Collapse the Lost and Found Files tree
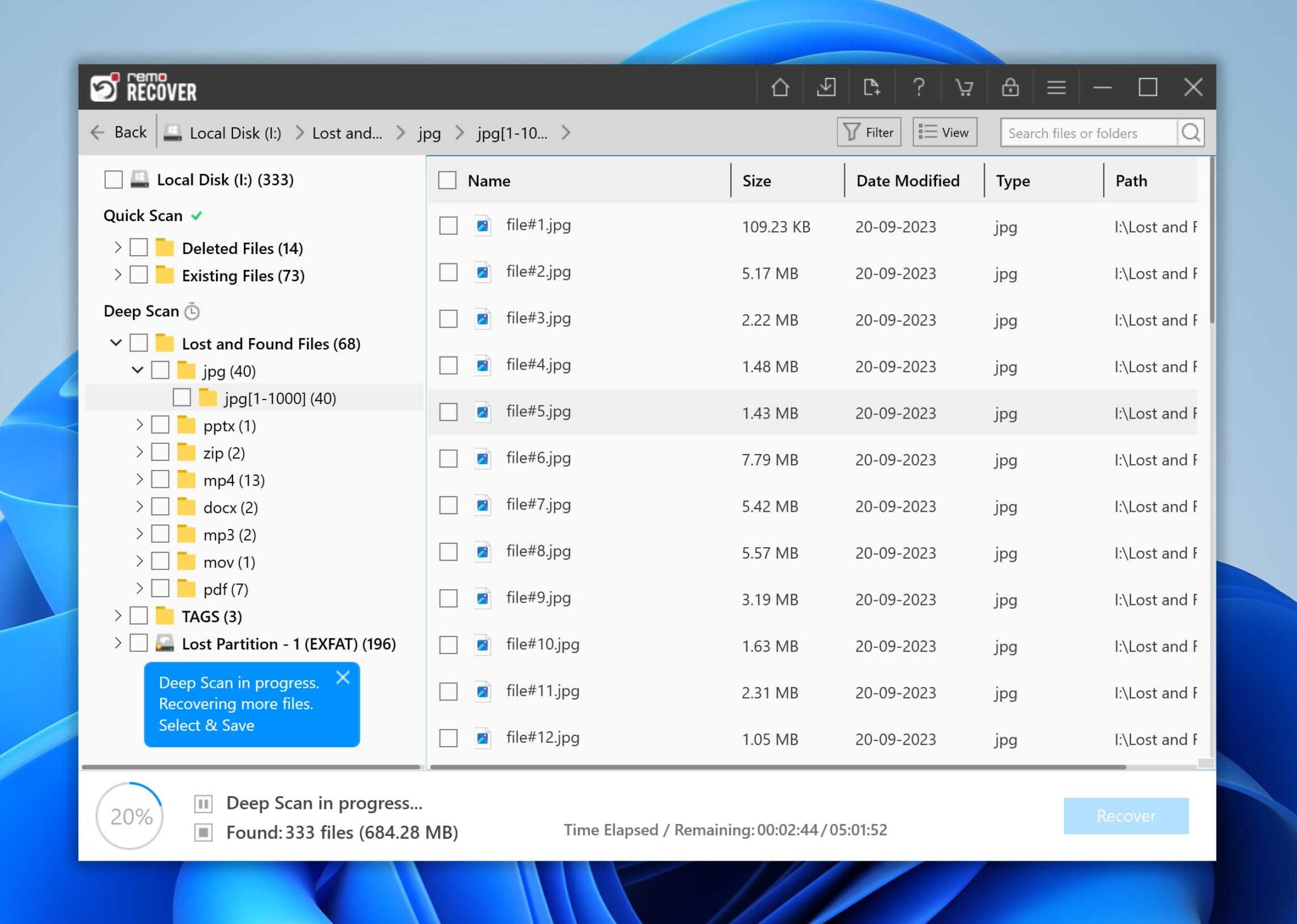The image size is (1297, 924). tap(116, 343)
